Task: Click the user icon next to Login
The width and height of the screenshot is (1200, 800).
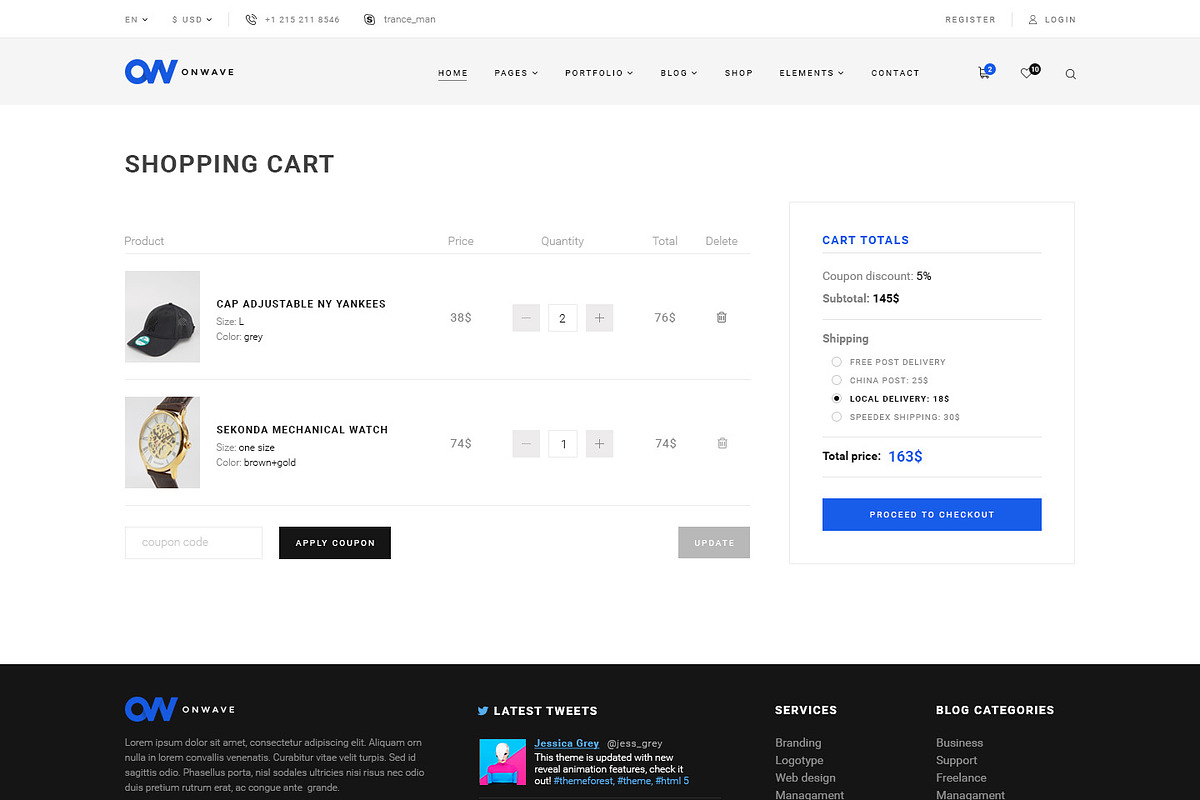Action: (1033, 19)
